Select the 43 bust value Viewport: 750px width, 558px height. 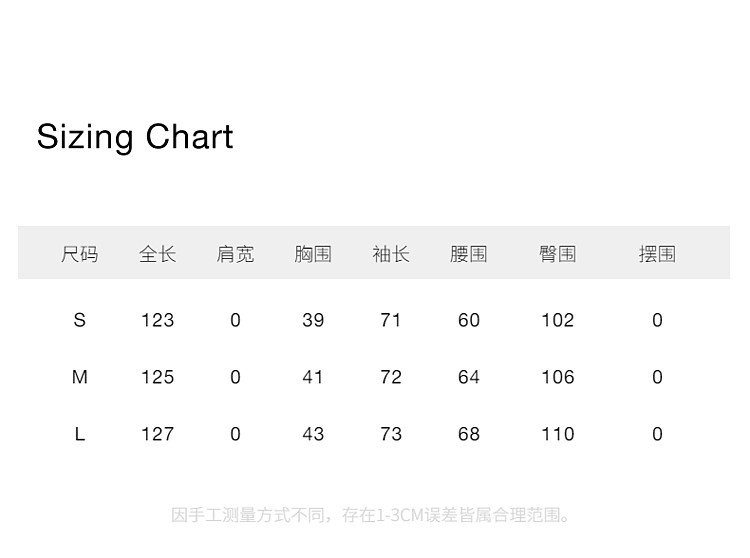click(313, 434)
